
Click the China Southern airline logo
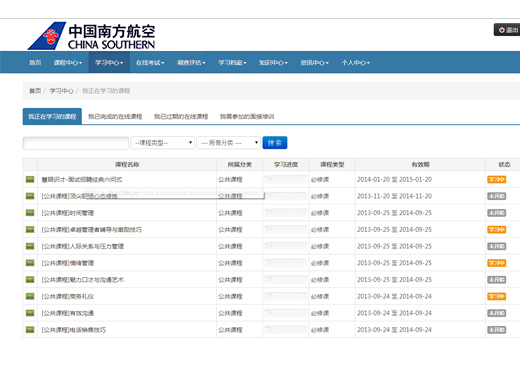click(x=91, y=36)
